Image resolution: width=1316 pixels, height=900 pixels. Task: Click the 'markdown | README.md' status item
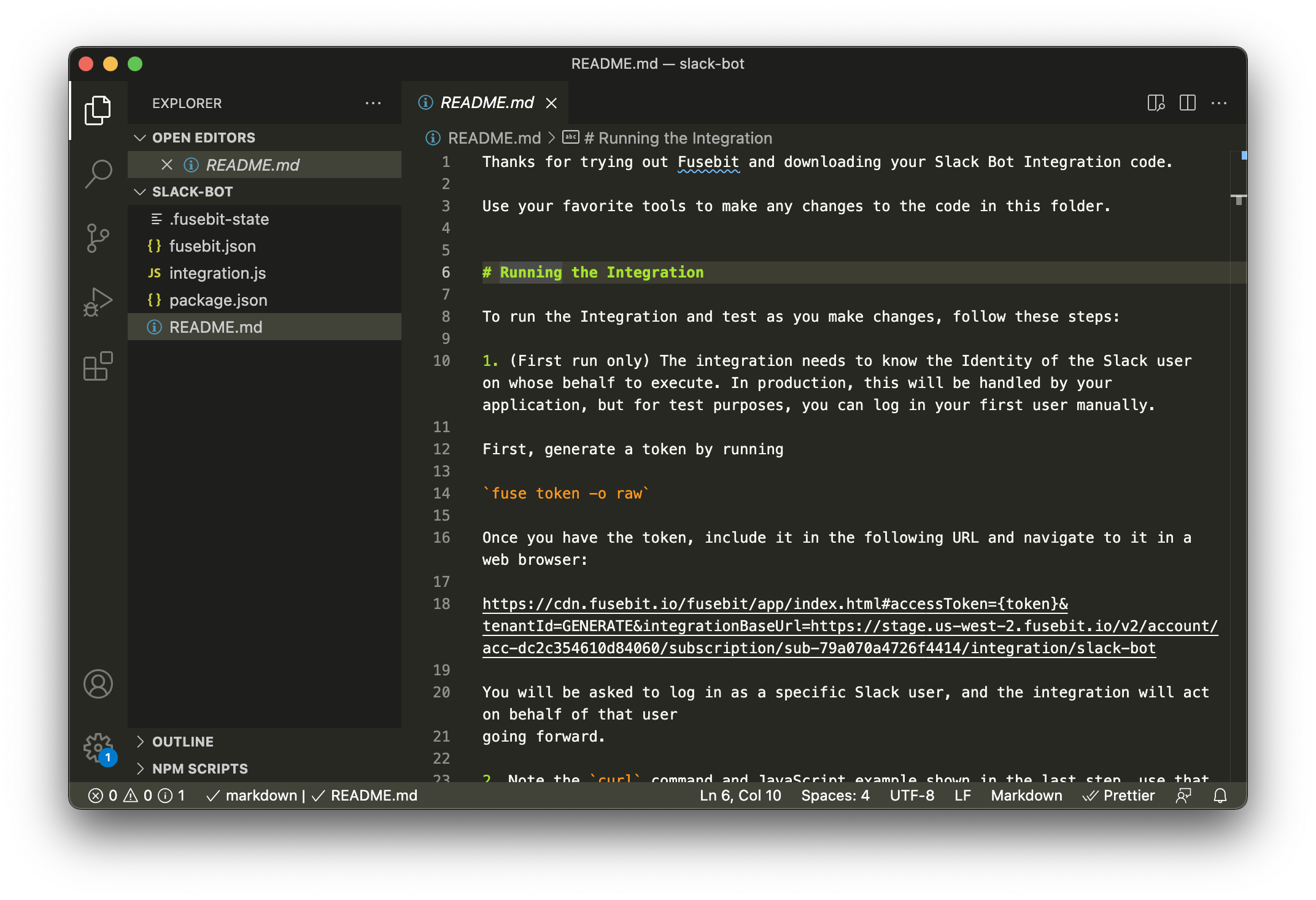[312, 796]
